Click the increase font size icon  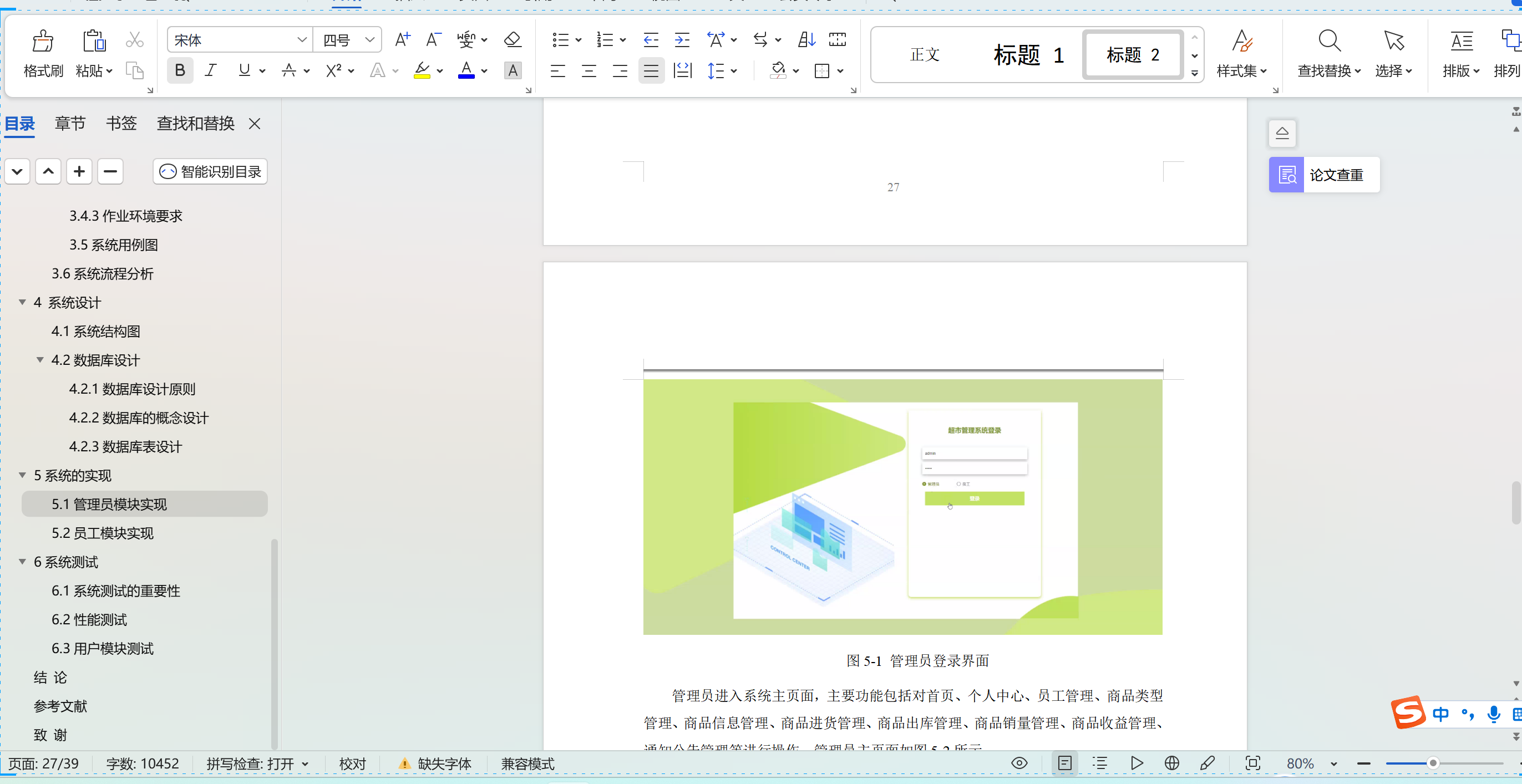point(402,40)
